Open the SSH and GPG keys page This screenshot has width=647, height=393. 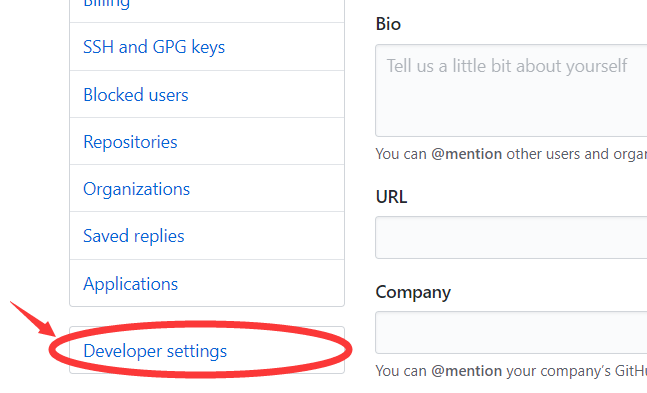click(207, 47)
